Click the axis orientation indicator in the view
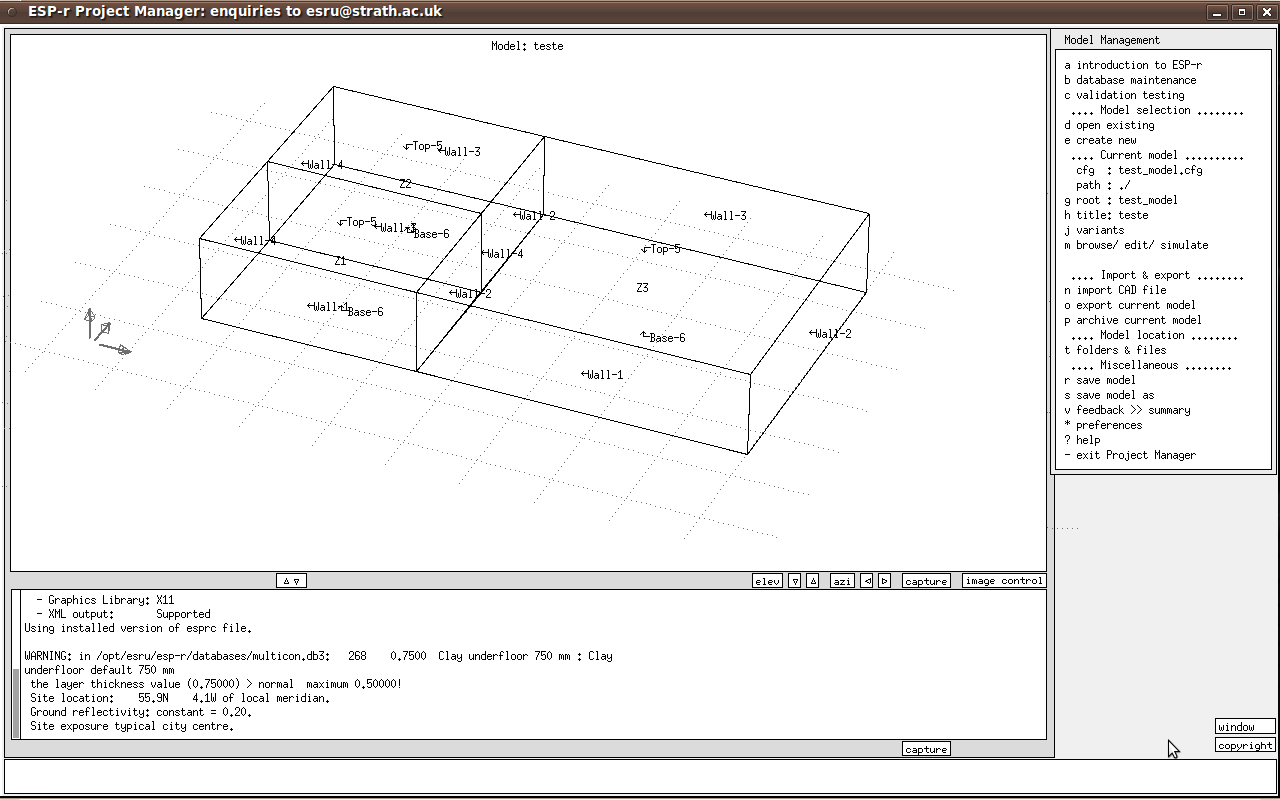This screenshot has height=800, width=1280. [x=106, y=332]
